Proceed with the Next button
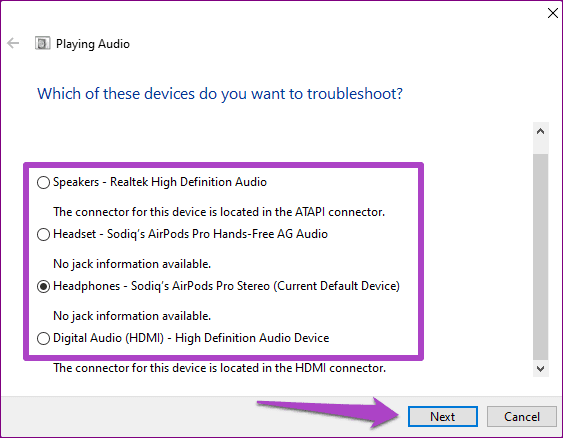Screen dimensions: 563x438 click(443, 416)
